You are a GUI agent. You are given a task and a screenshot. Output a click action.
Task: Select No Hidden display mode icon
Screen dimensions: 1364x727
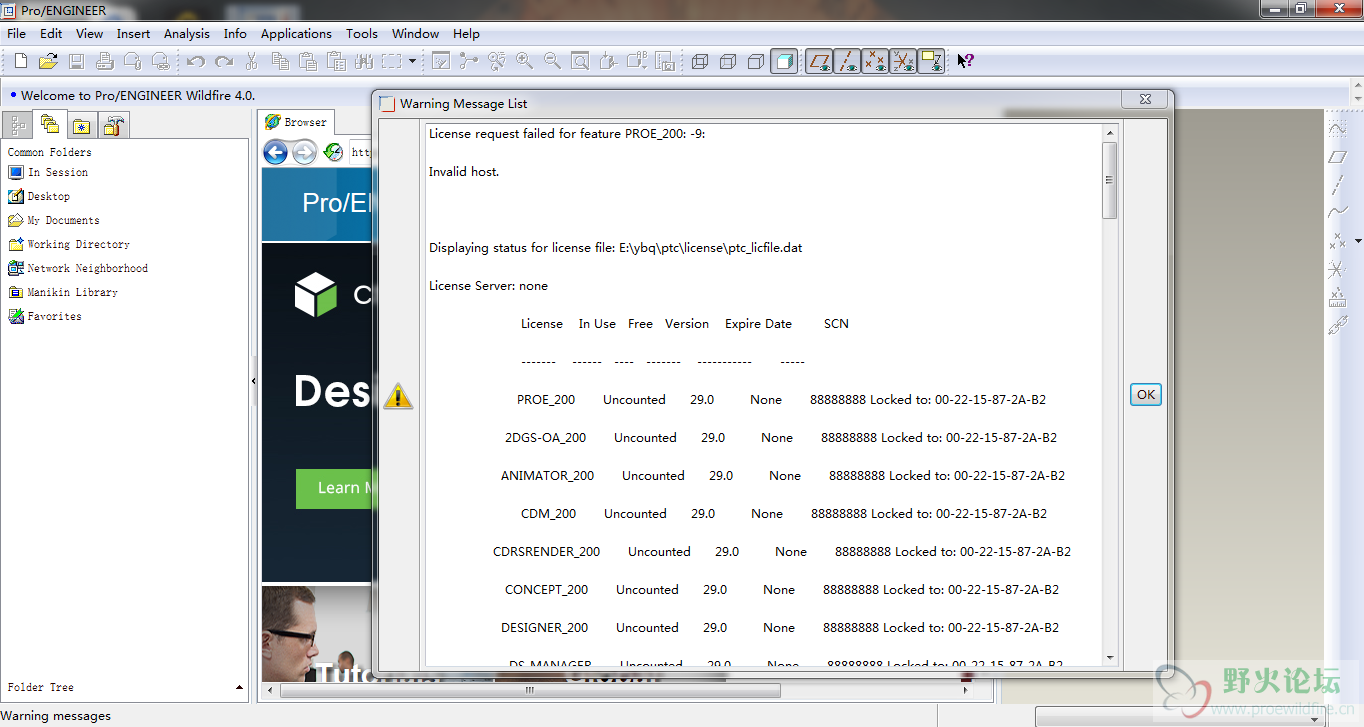point(756,61)
